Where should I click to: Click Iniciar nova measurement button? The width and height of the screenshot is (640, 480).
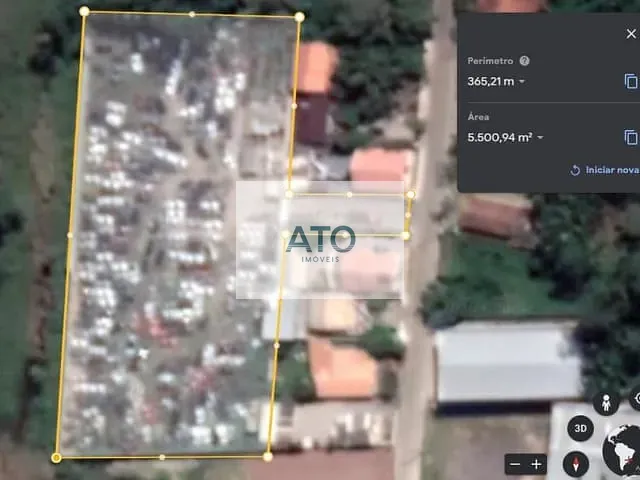[x=604, y=170]
